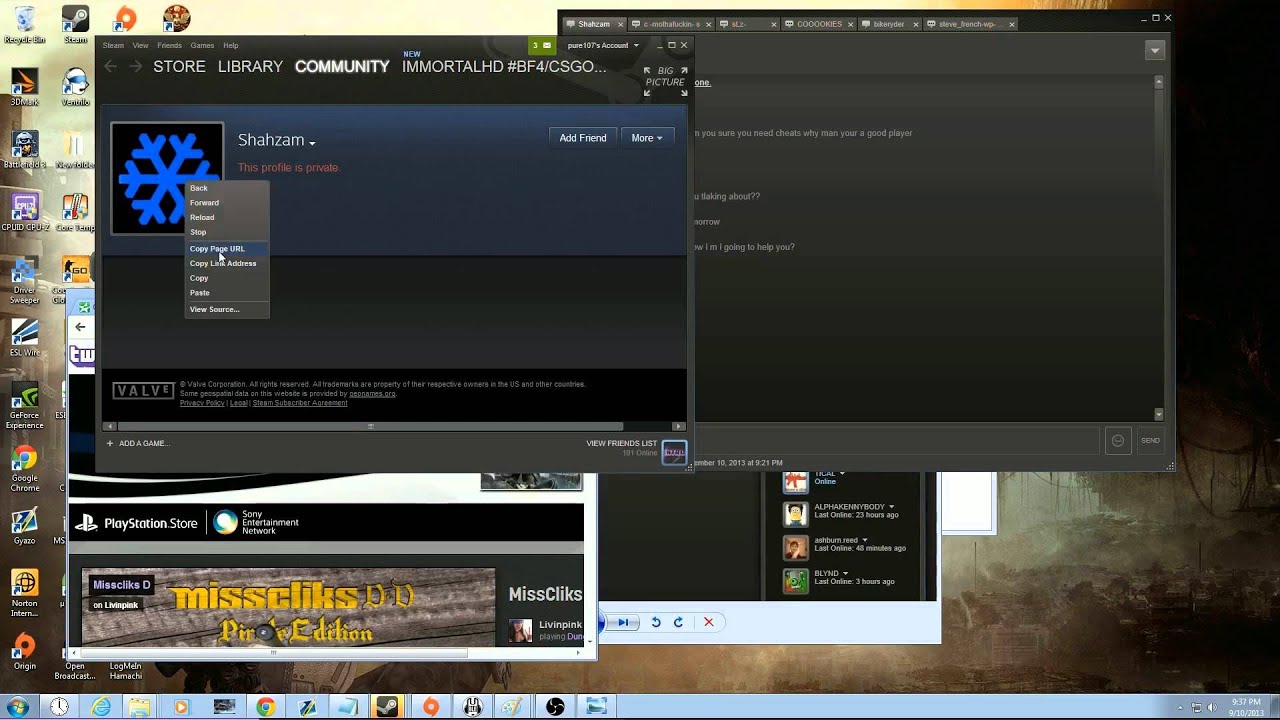Launch ESL Wire from the desktop
This screenshot has height=720, width=1280.
pyautogui.click(x=24, y=338)
